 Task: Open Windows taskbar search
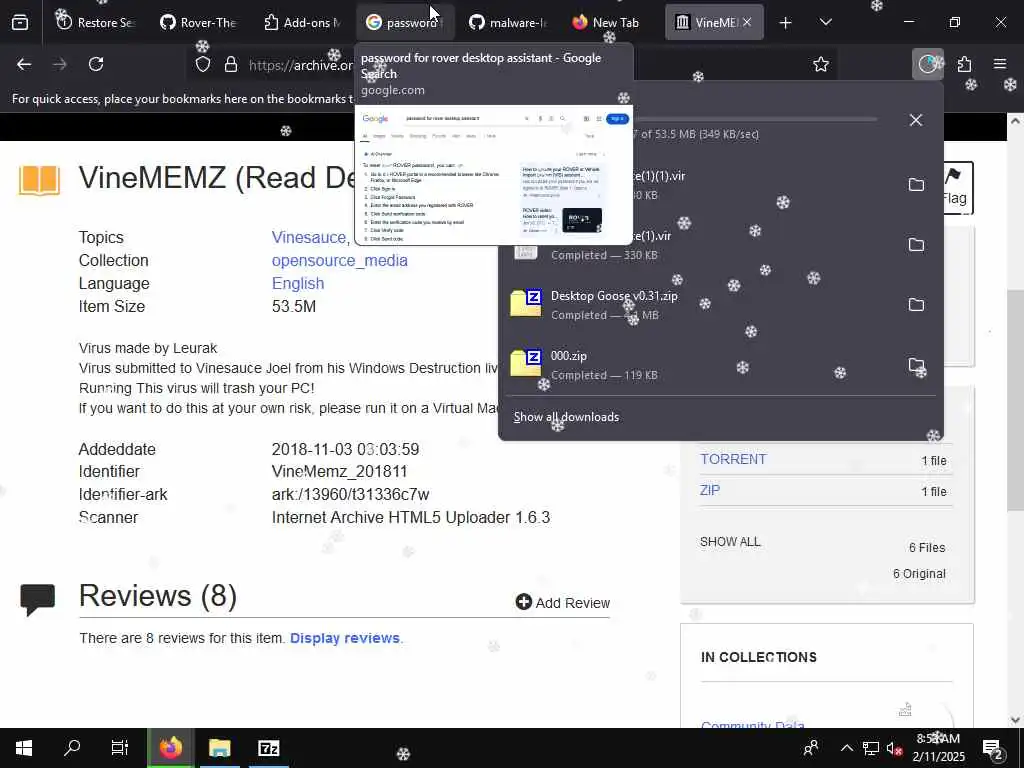(x=72, y=748)
